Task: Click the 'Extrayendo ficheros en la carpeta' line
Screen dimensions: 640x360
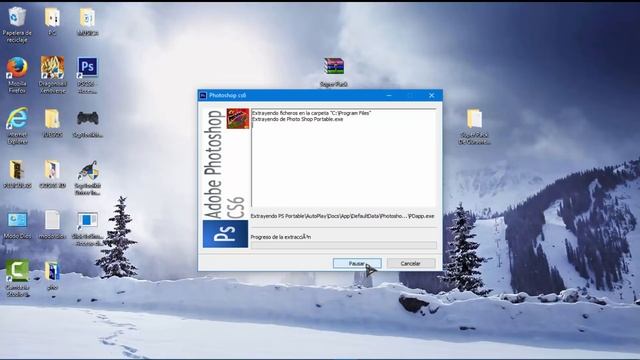Action: 311,113
